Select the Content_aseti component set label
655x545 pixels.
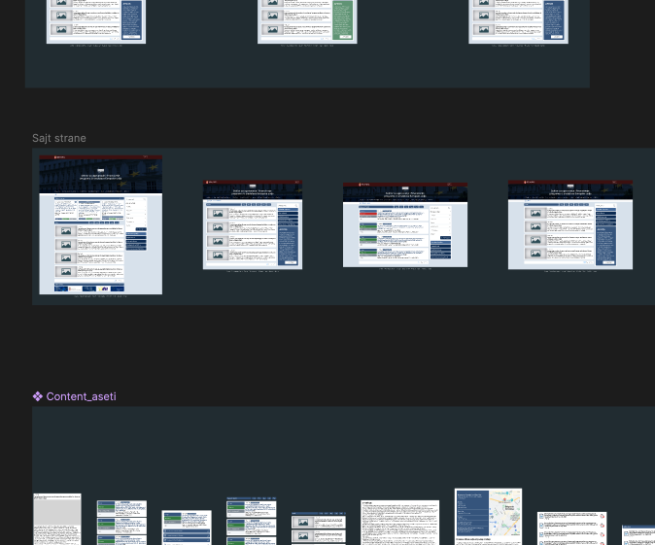pos(80,397)
